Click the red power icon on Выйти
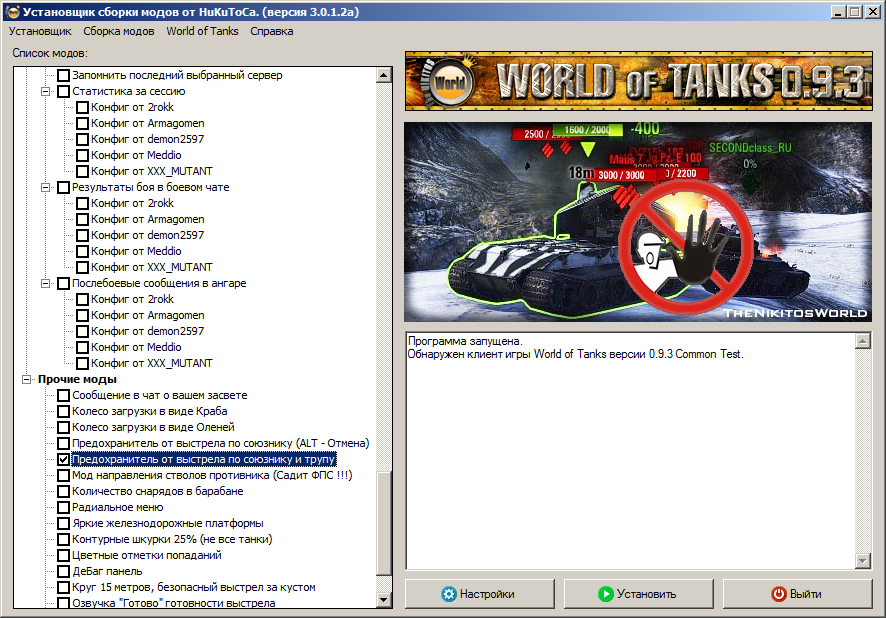The image size is (886, 618). tap(779, 594)
